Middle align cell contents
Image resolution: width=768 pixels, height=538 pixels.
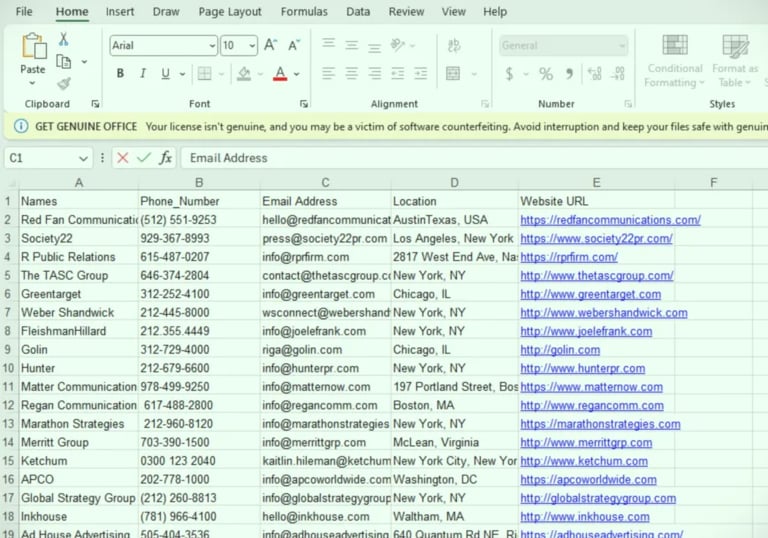pyautogui.click(x=352, y=46)
